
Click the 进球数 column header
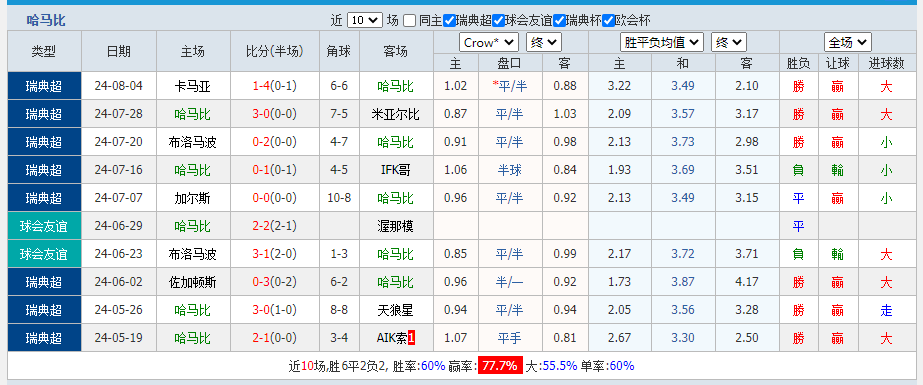click(887, 63)
